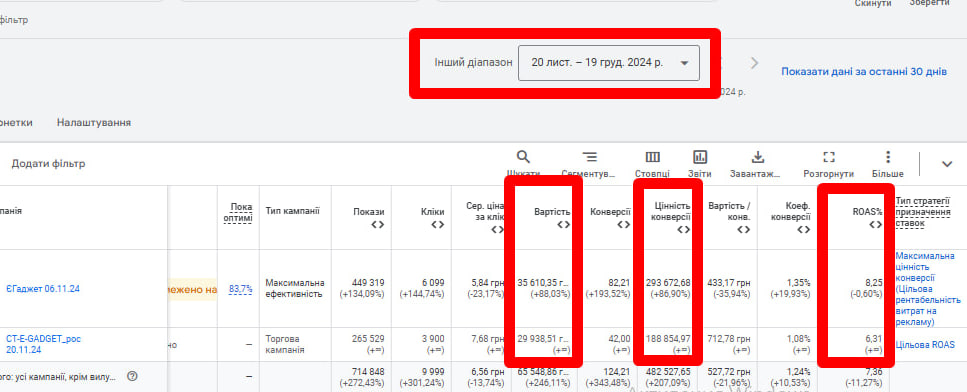The image size is (967, 392).
Task: Click the Скинути button
Action: (x=873, y=4)
